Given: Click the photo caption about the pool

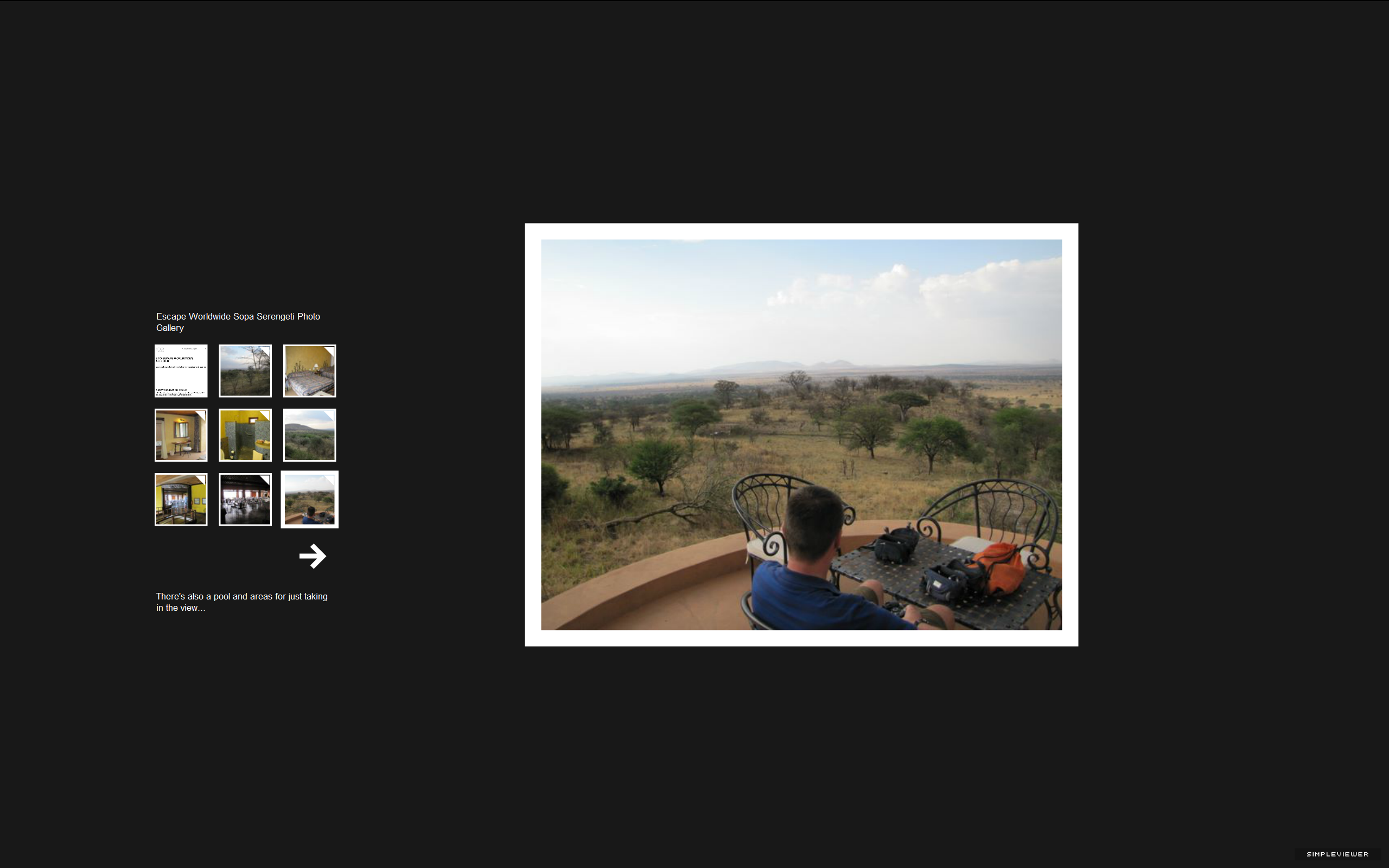Looking at the screenshot, I should tap(241, 602).
